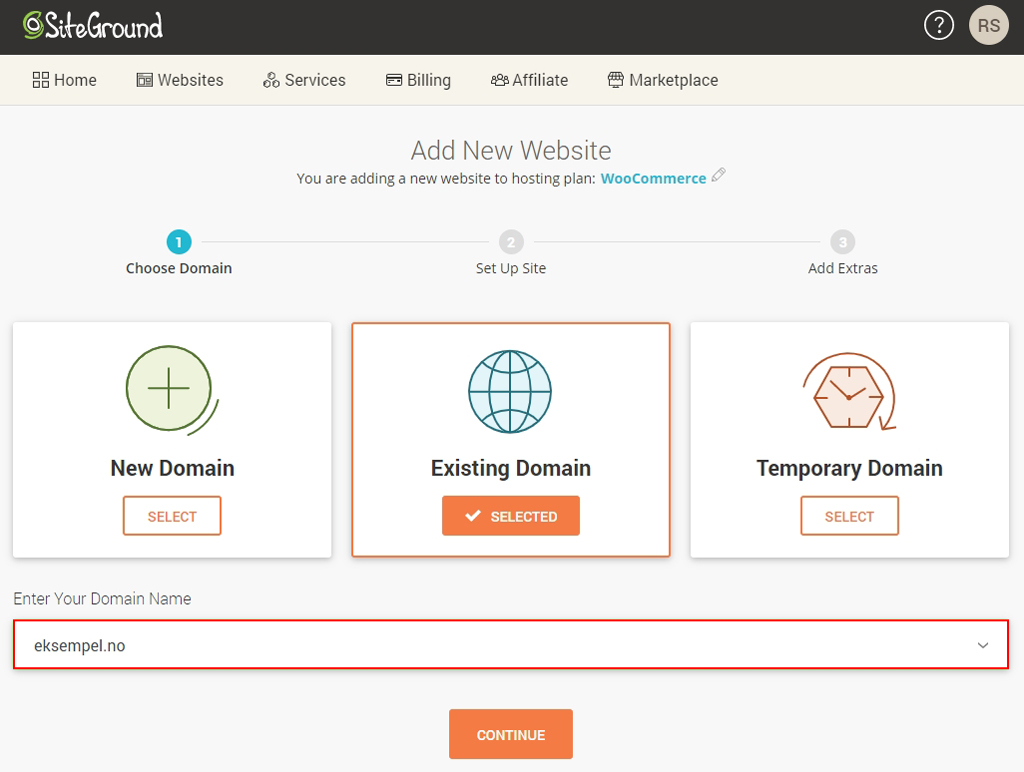Click the clock Temporary Domain icon
Screen dimensions: 1024x772
pyautogui.click(x=849, y=392)
